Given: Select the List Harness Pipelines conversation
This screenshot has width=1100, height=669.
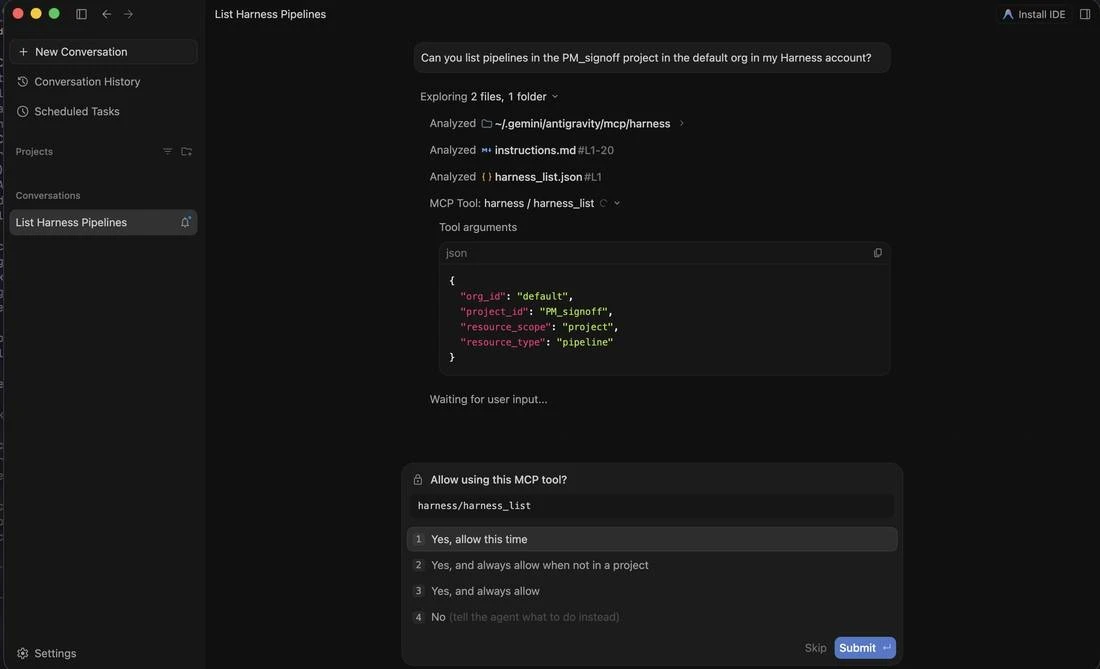Looking at the screenshot, I should 103,222.
